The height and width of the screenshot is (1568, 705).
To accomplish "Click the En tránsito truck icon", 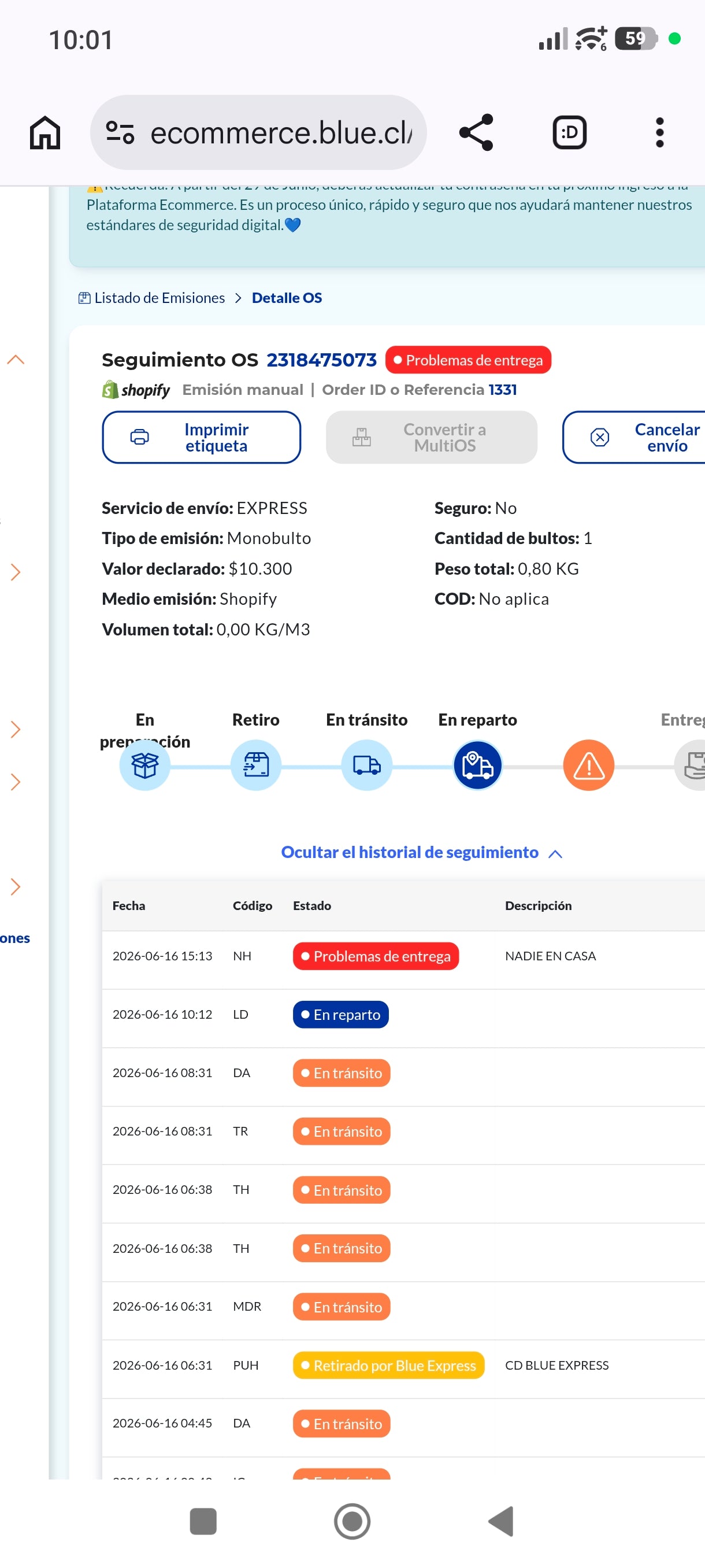I will (367, 765).
